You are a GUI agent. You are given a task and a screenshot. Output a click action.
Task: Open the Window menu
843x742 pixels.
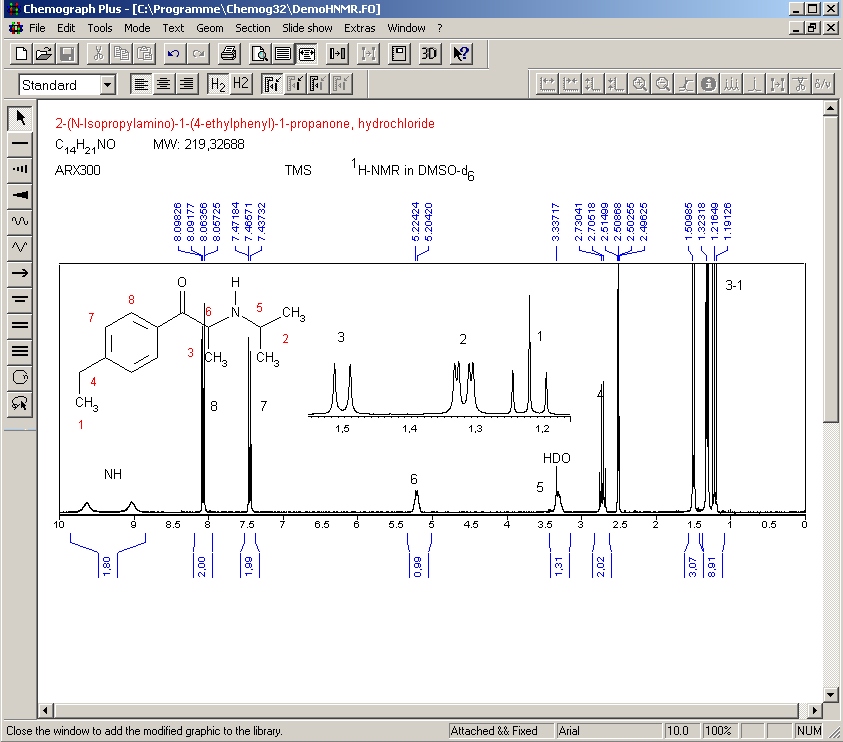(406, 28)
